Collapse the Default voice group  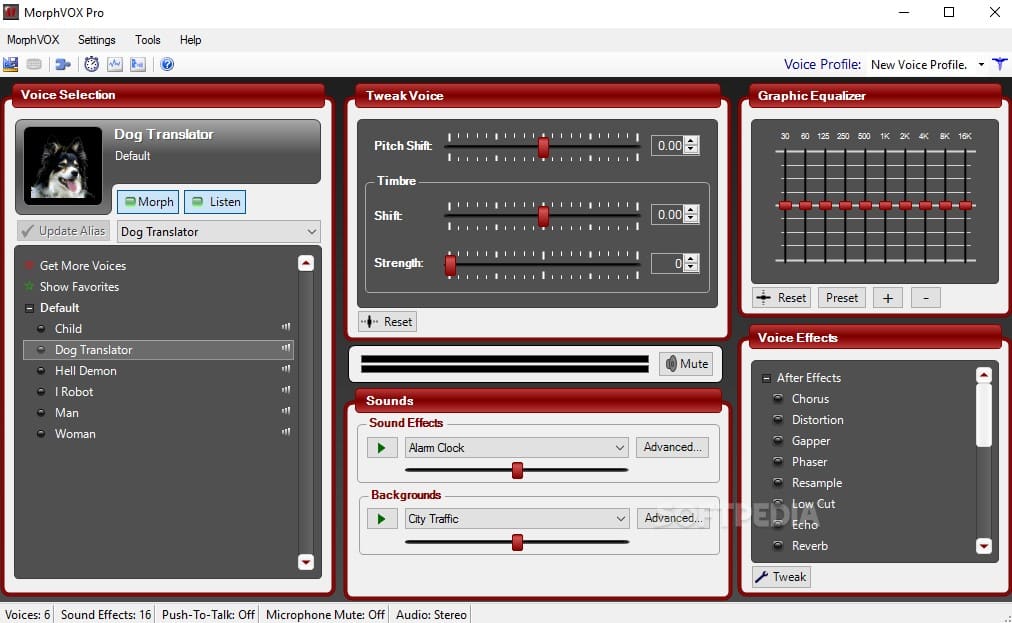(29, 308)
